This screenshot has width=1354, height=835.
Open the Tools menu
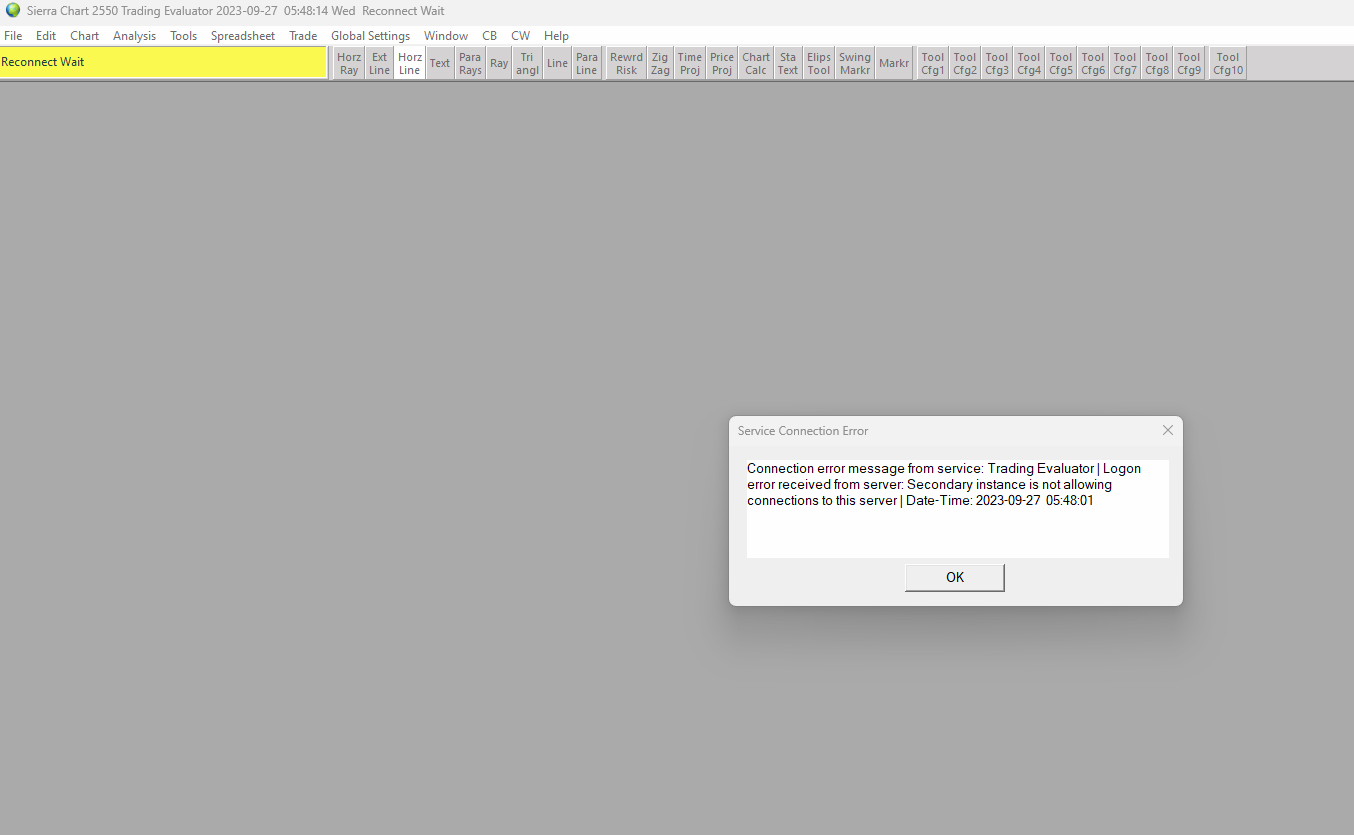(184, 36)
